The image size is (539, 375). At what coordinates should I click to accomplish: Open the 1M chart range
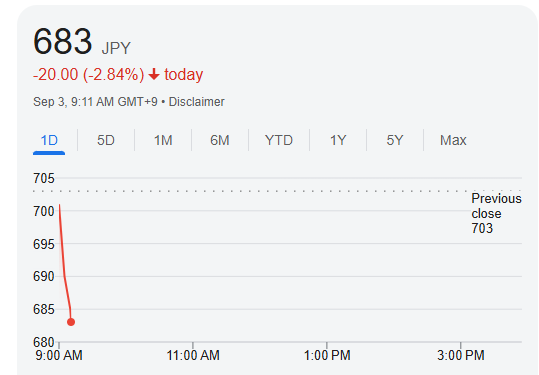pos(163,140)
